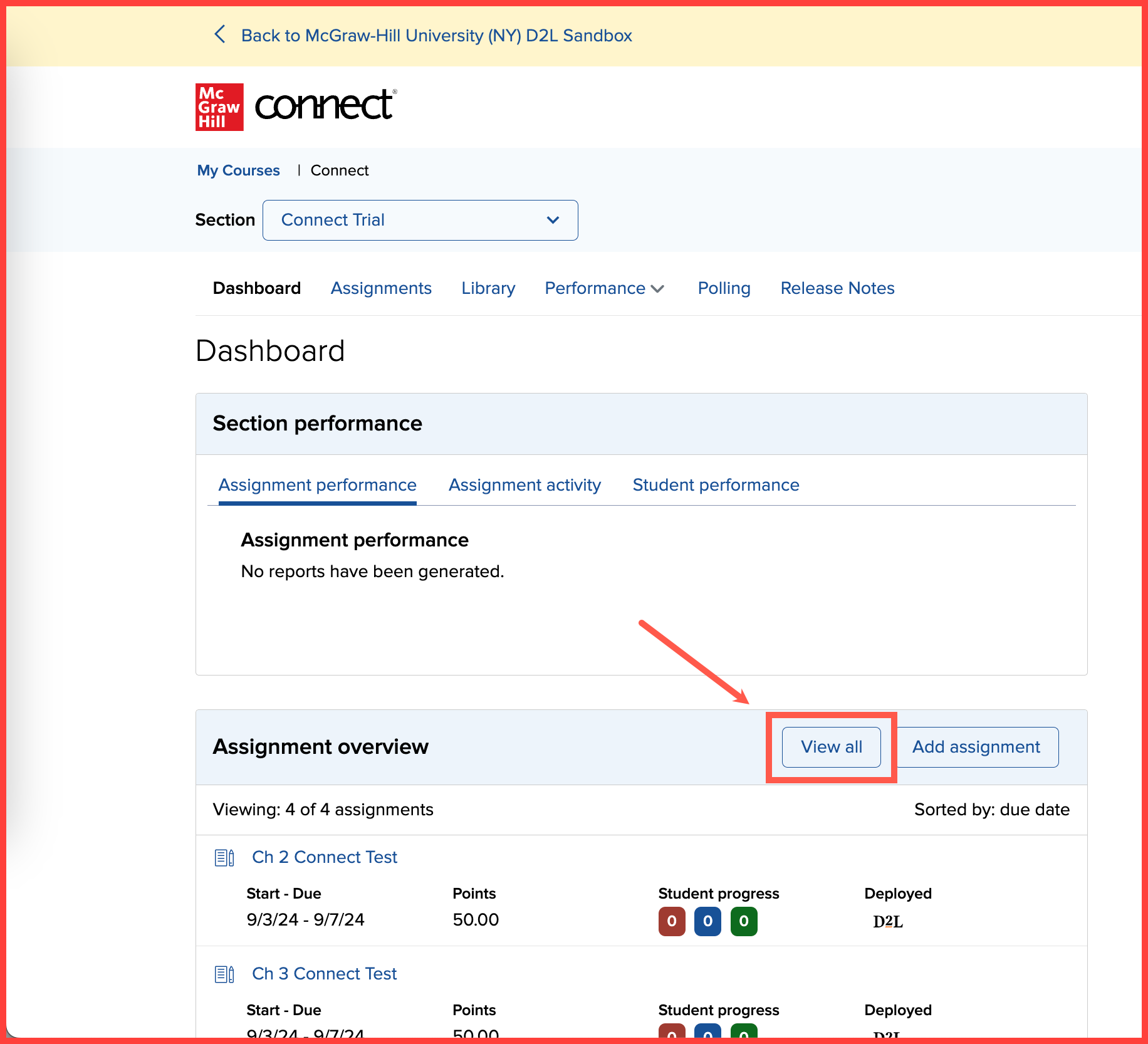
Task: Click assignment icon beside Ch 2 Connect Test
Action: click(x=224, y=857)
